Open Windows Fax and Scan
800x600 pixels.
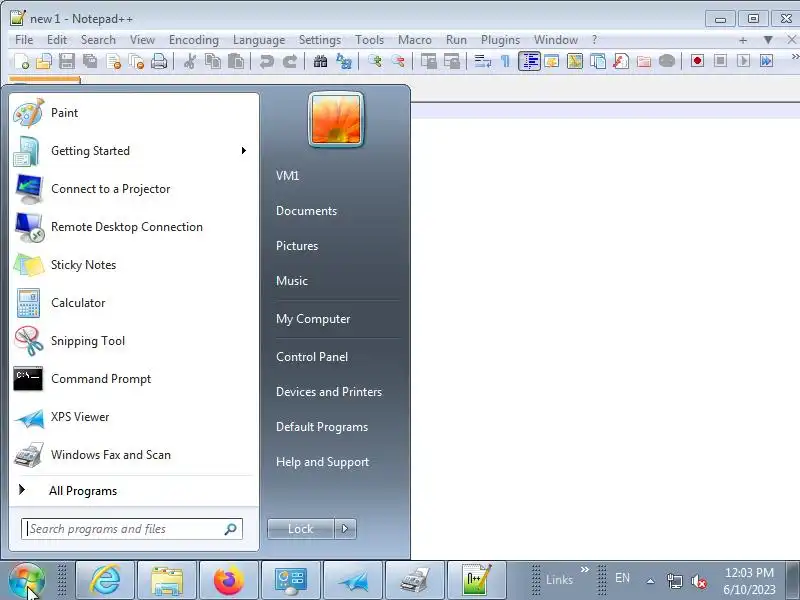point(134,455)
